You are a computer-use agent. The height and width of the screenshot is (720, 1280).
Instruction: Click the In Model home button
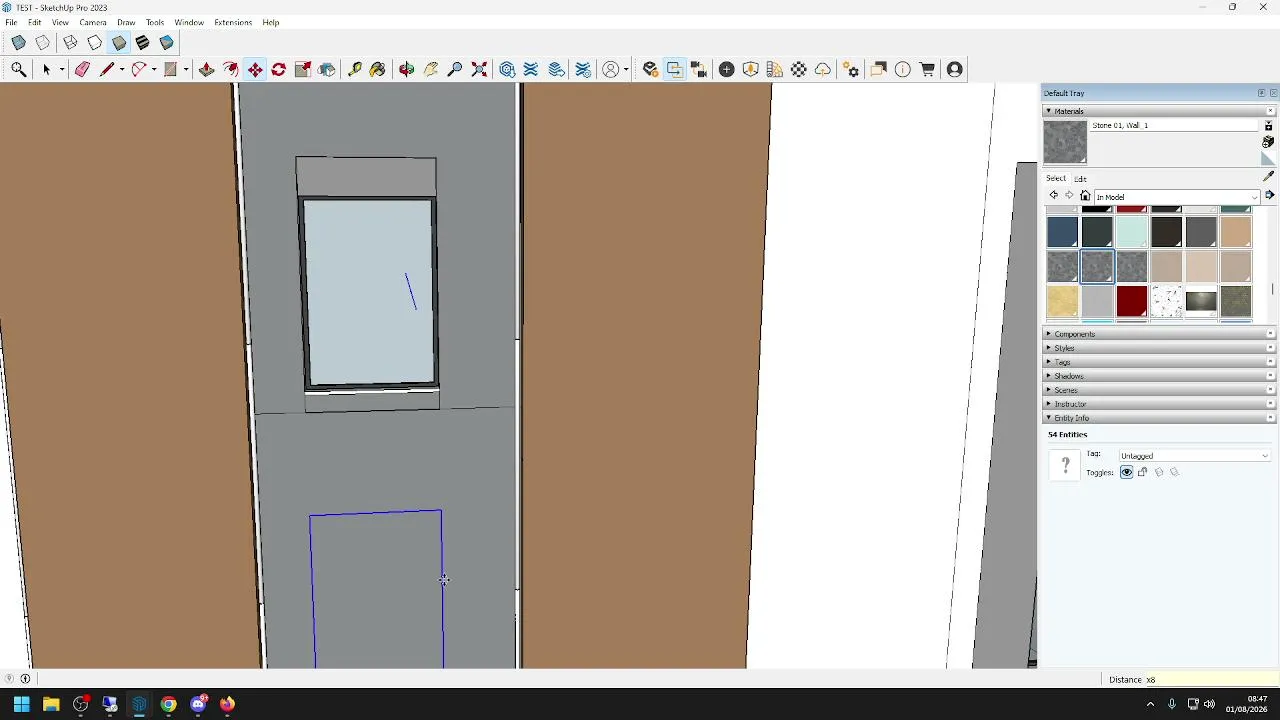point(1085,196)
